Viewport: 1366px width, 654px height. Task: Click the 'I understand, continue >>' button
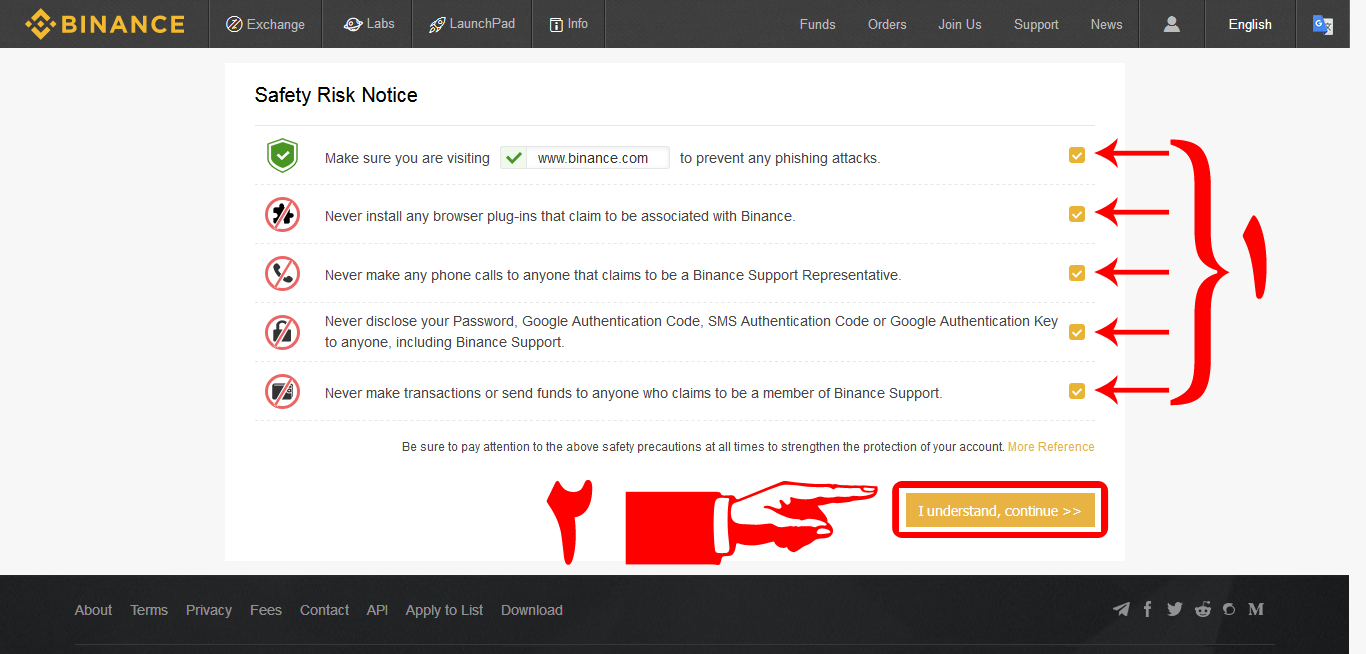pyautogui.click(x=1000, y=510)
